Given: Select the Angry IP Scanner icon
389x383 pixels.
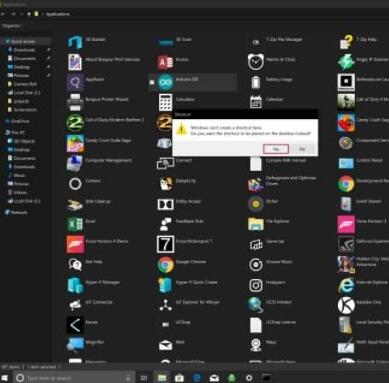Looking at the screenshot, I should click(346, 62).
